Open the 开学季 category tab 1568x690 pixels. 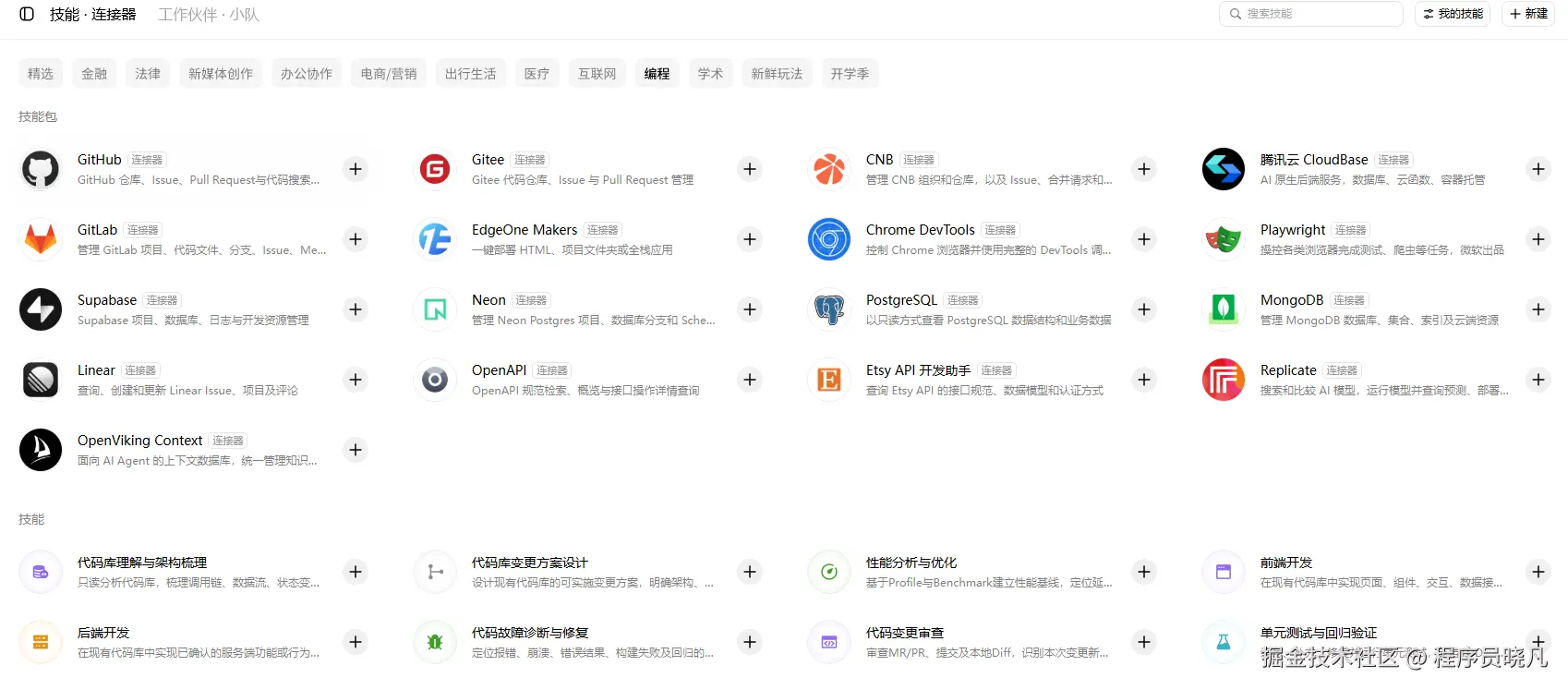click(x=850, y=74)
